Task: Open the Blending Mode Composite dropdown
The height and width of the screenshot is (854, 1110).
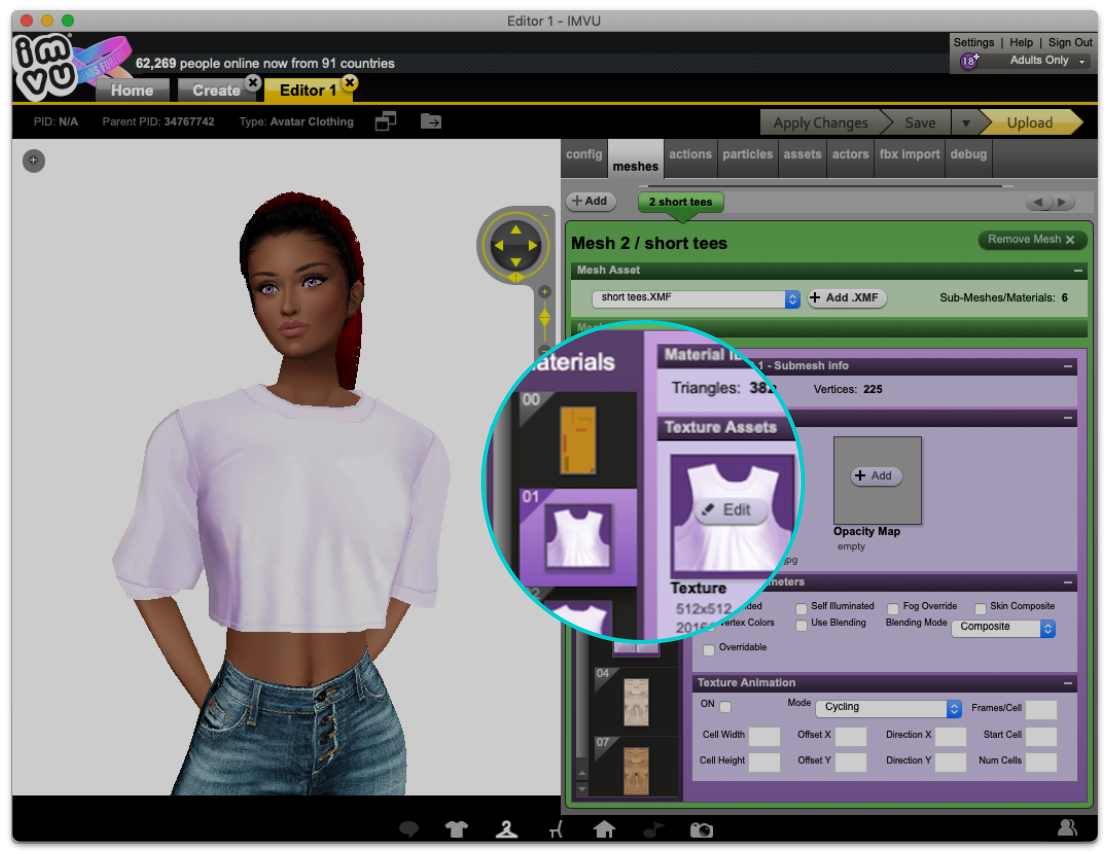Action: tap(1003, 627)
